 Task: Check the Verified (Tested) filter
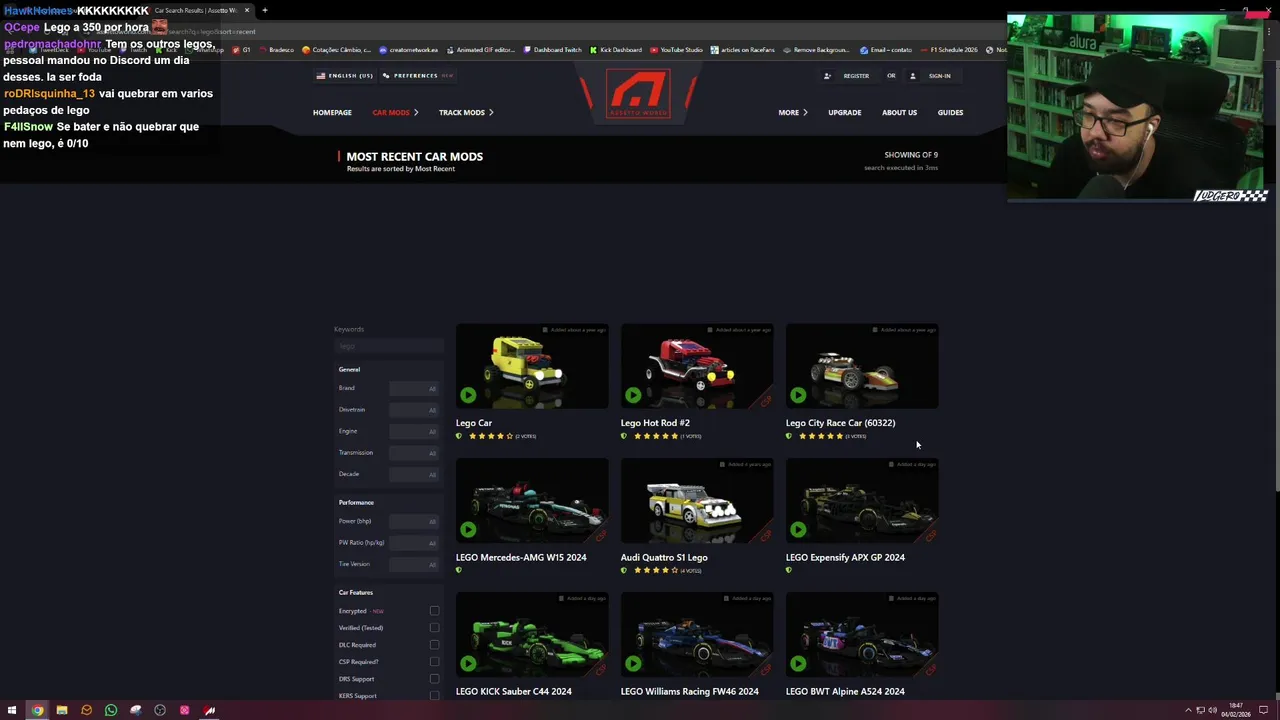coord(434,628)
